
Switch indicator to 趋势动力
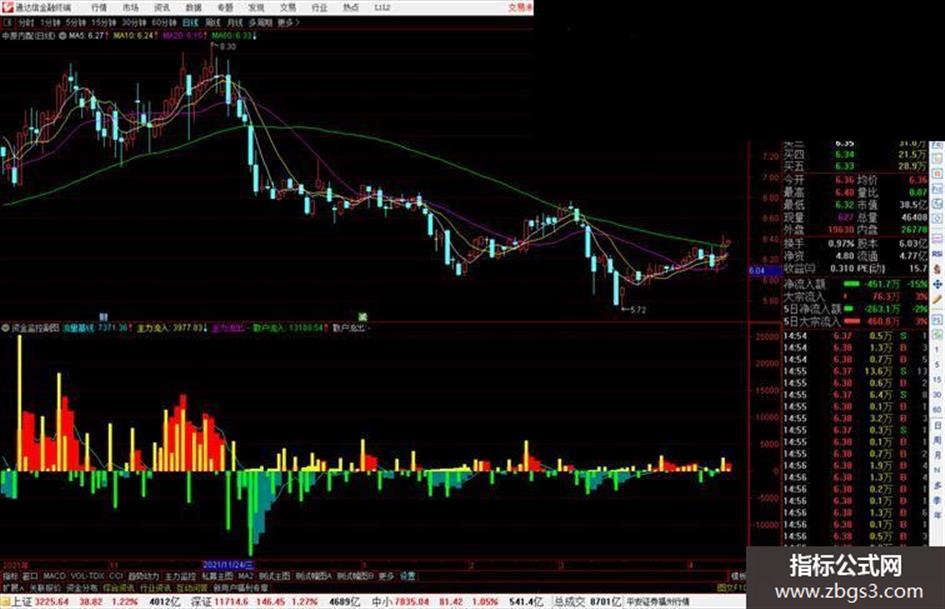coord(144,576)
